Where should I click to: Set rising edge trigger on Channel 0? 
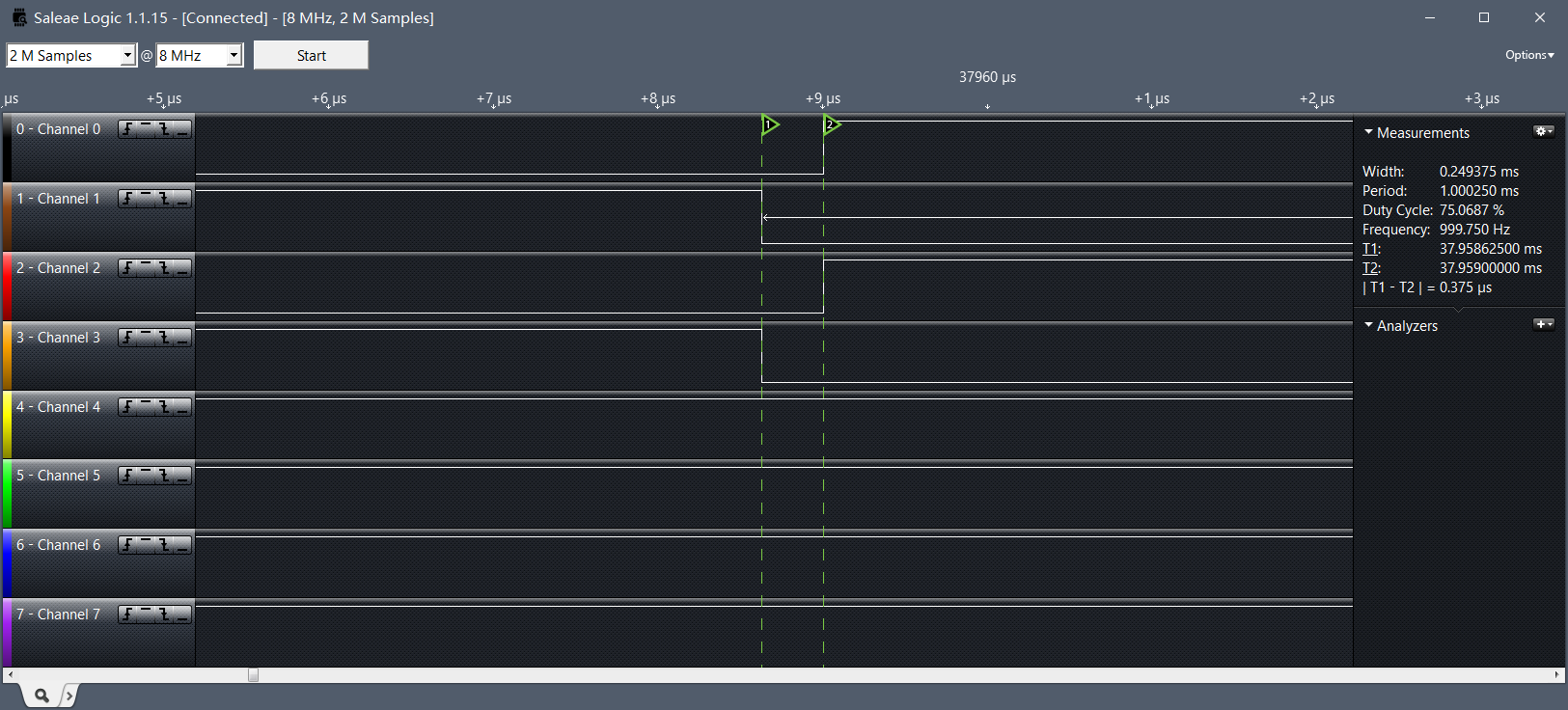[127, 129]
